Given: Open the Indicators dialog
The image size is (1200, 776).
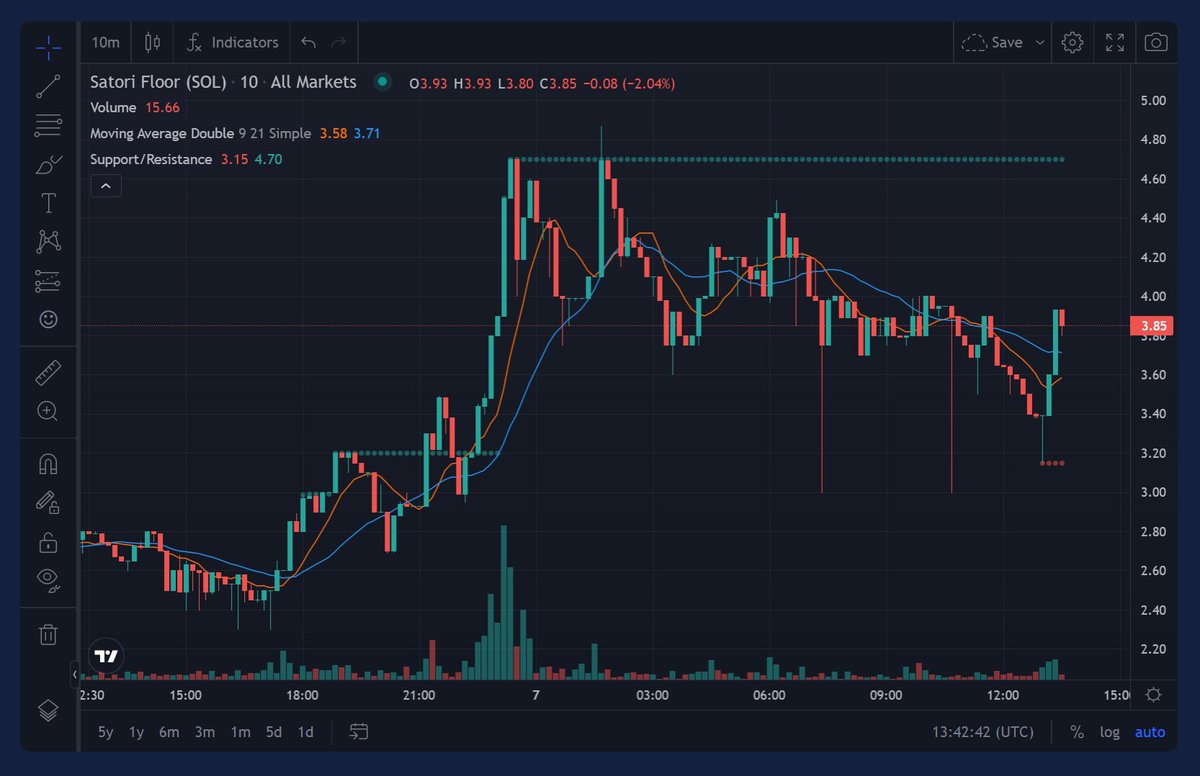Looking at the screenshot, I should coord(232,42).
